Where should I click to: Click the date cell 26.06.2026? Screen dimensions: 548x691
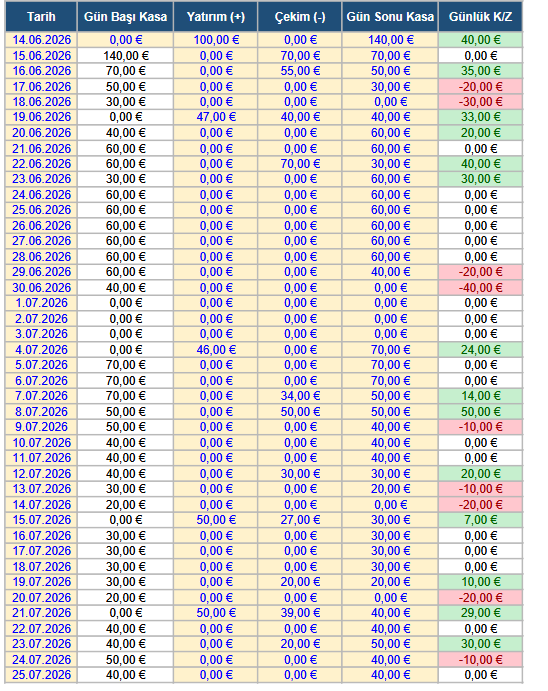[41, 226]
